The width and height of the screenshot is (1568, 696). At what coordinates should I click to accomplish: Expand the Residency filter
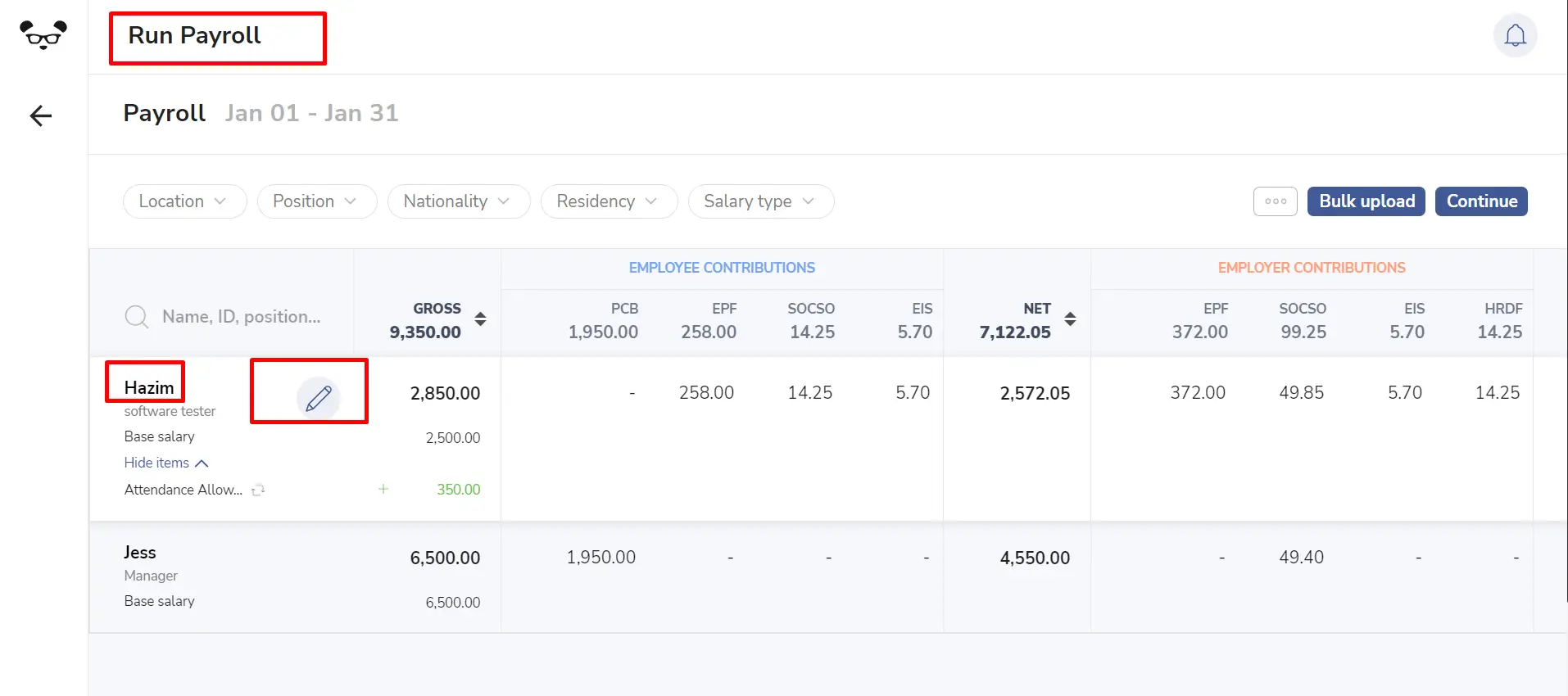pos(609,201)
